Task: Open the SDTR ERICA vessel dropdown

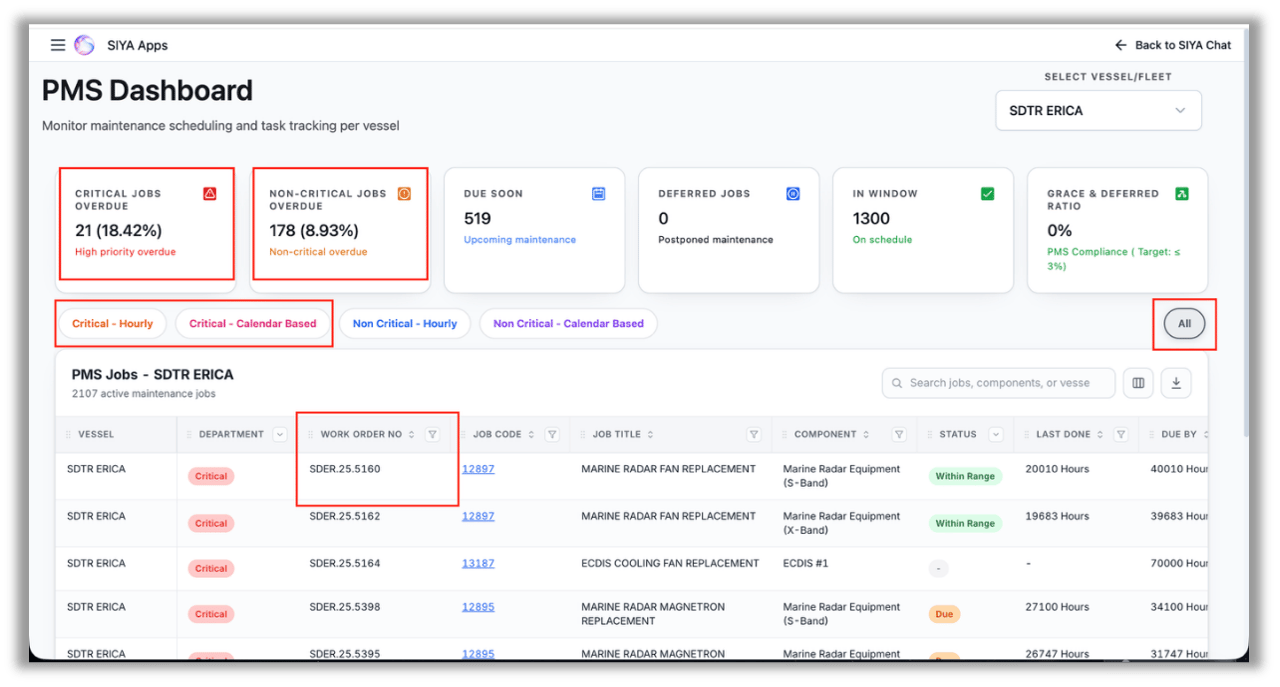Action: (x=1098, y=110)
